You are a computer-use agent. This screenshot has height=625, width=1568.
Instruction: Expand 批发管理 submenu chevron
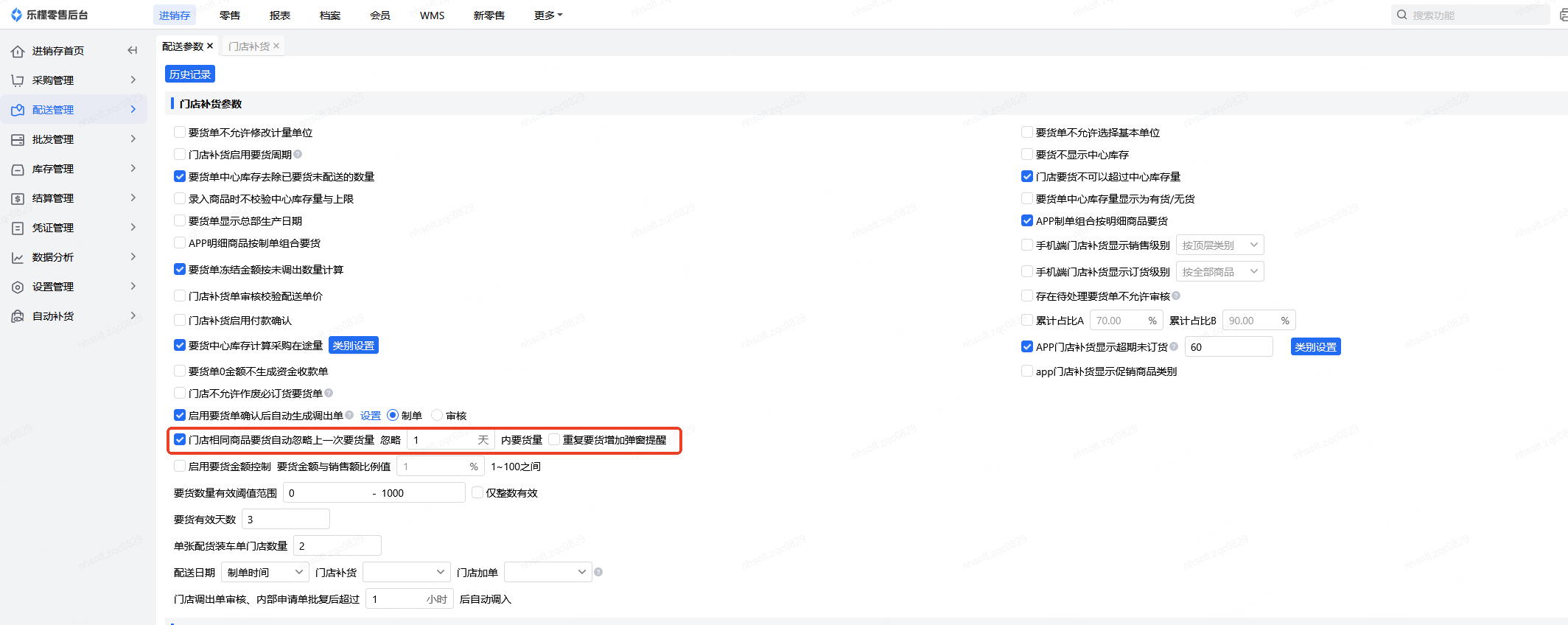[x=133, y=139]
